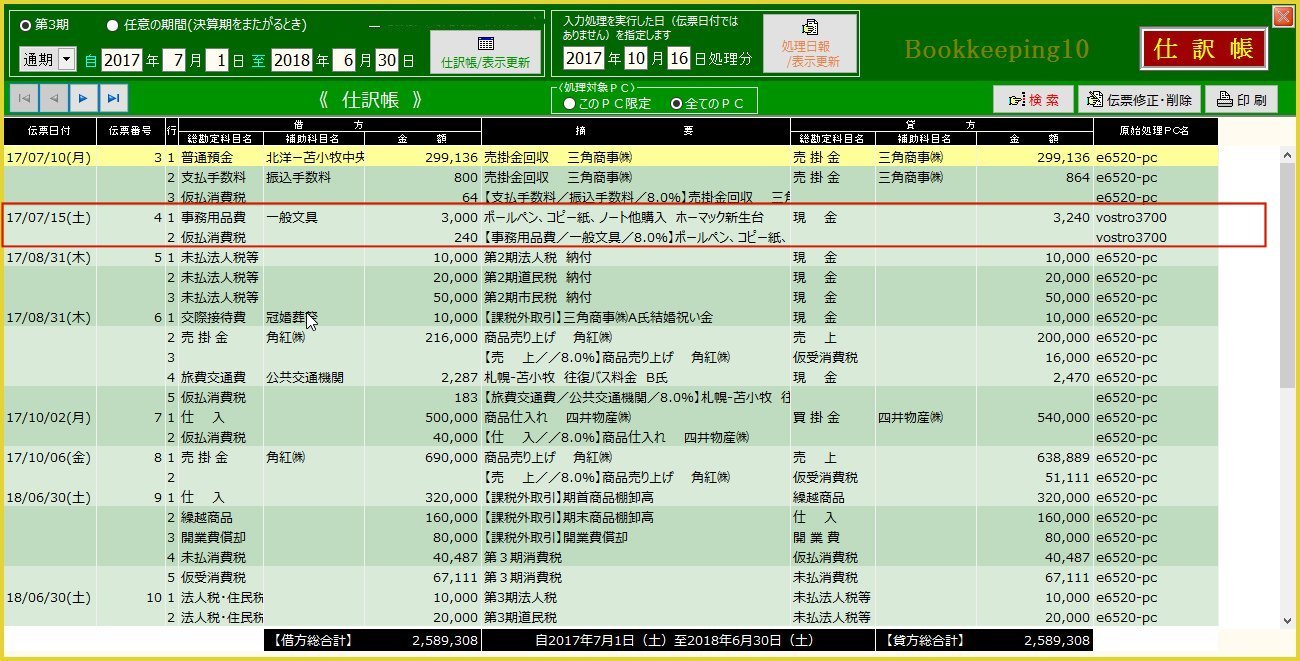Screen dimensions: 1300x661
Task: Select 全てのPC radio option
Action: click(x=676, y=103)
